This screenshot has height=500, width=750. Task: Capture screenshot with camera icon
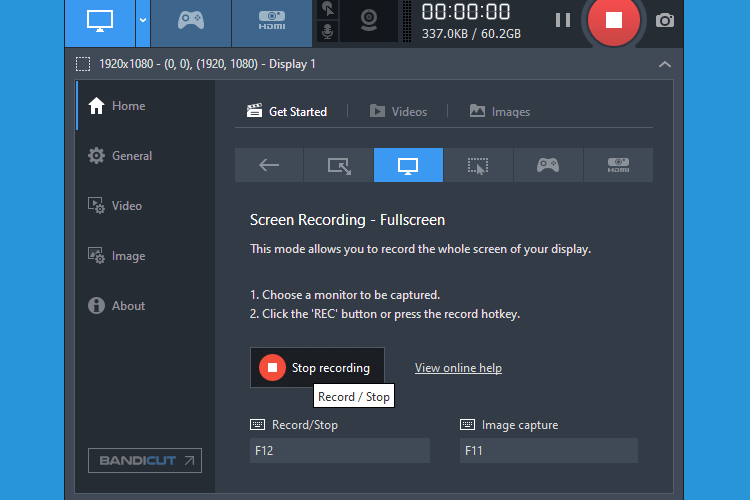coord(664,21)
